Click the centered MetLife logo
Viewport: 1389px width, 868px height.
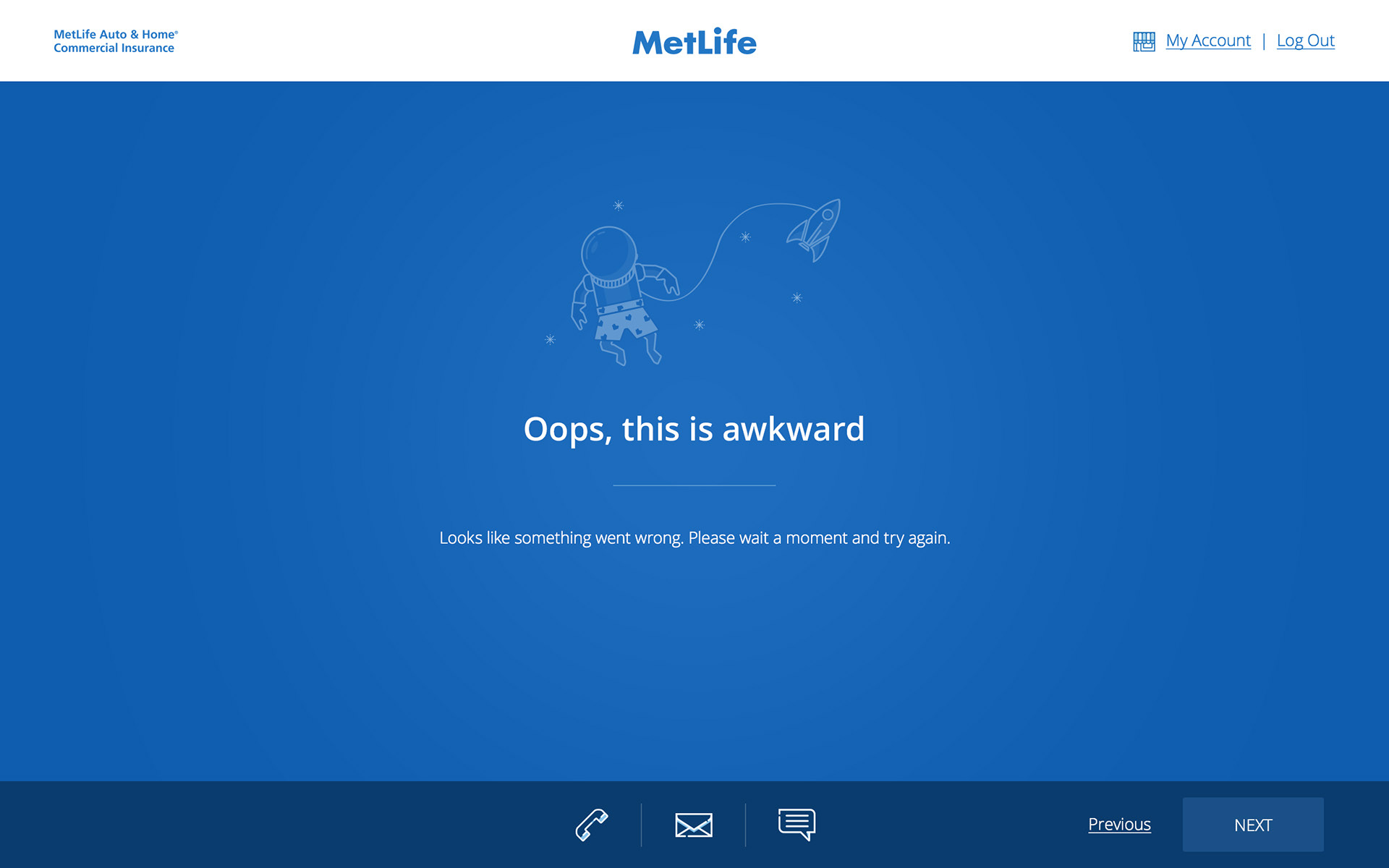point(694,42)
